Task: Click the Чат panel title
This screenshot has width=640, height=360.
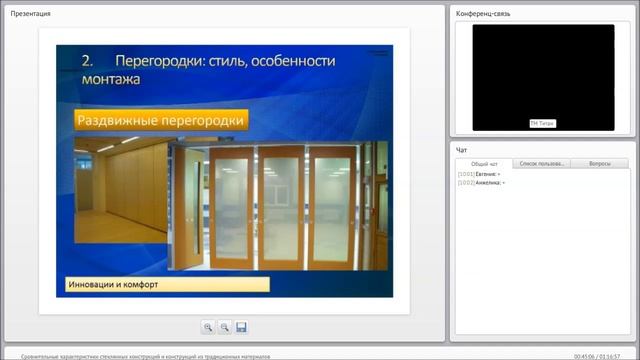Action: coord(461,150)
